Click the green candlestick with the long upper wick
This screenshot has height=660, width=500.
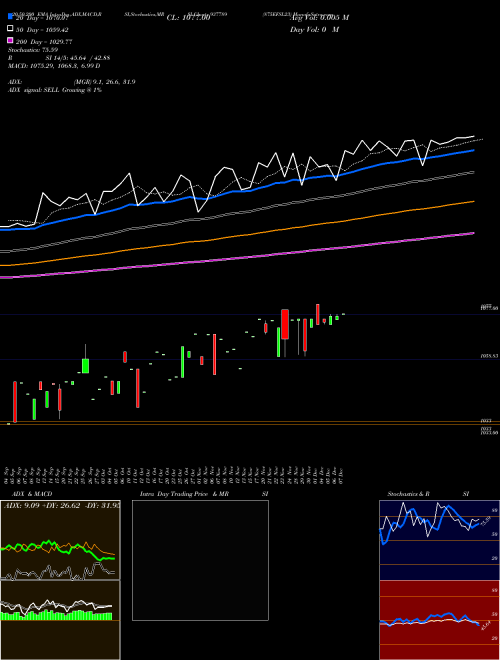click(85, 365)
